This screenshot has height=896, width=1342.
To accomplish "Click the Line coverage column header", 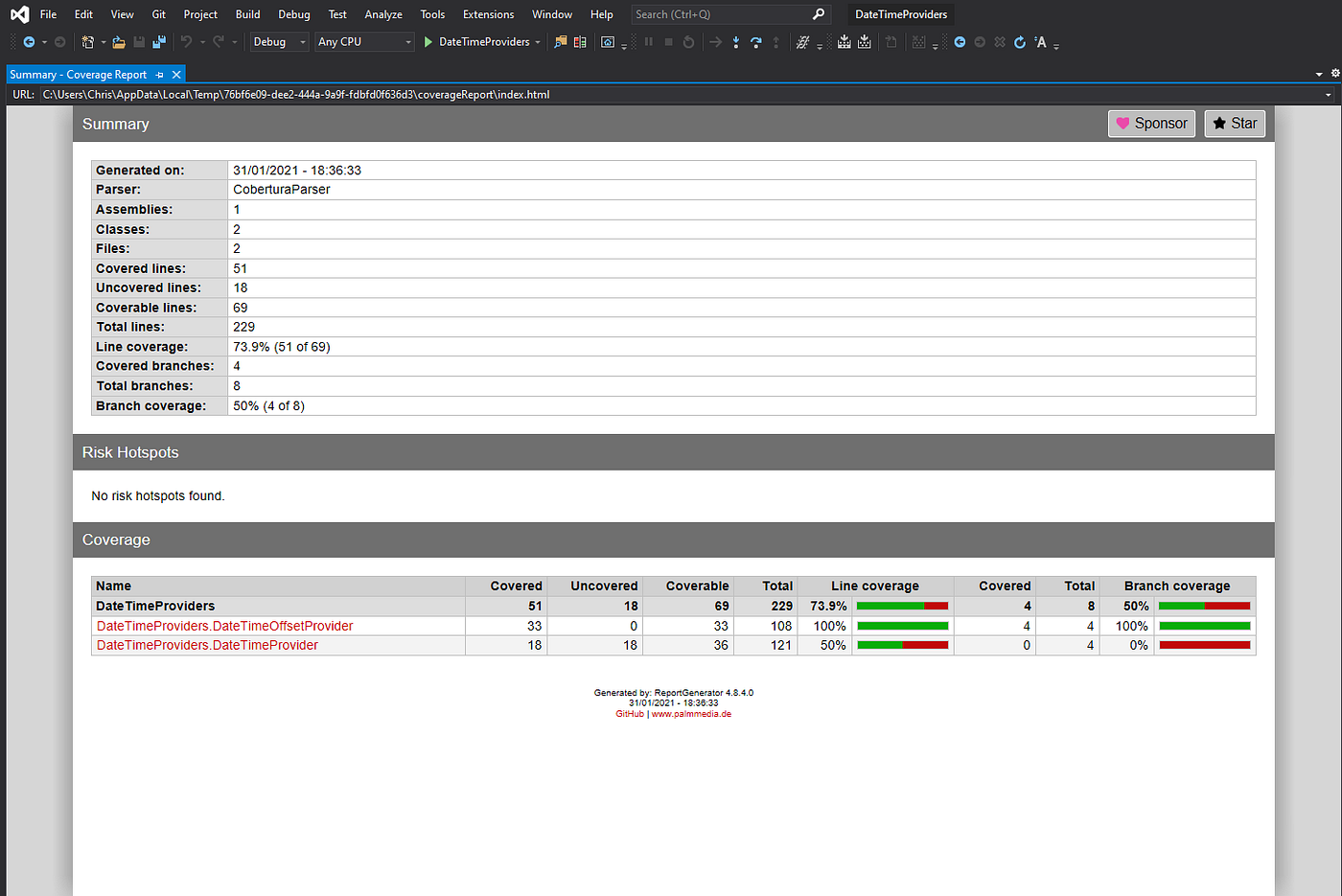I will coord(875,586).
